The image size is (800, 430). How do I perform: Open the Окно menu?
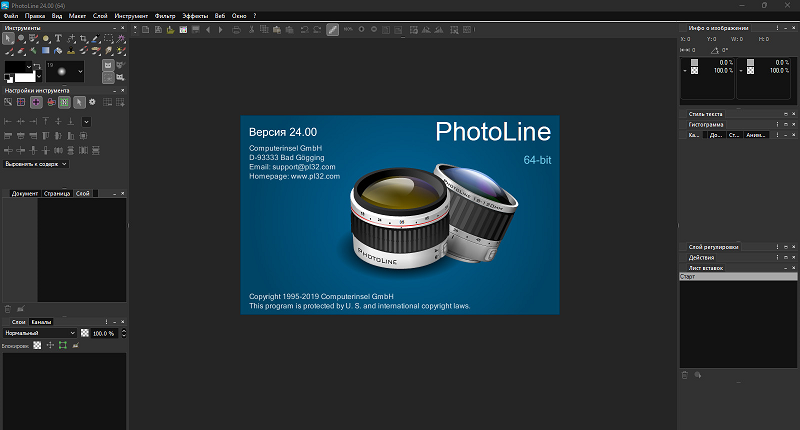(239, 16)
